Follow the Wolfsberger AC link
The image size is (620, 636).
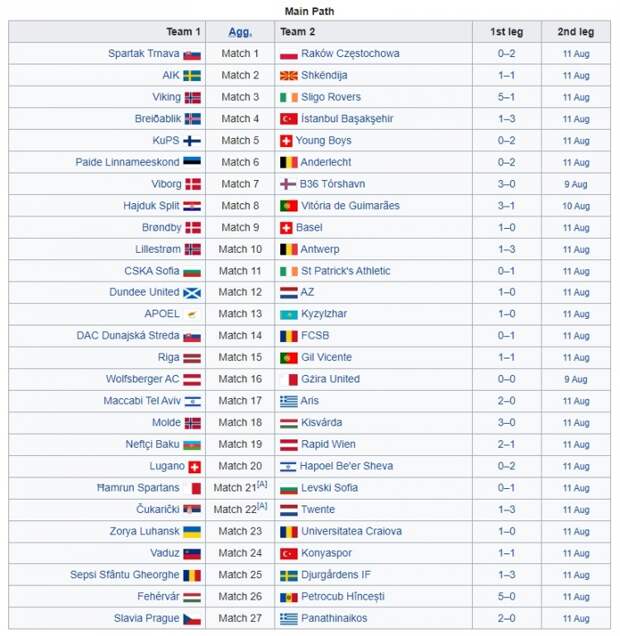[142, 379]
